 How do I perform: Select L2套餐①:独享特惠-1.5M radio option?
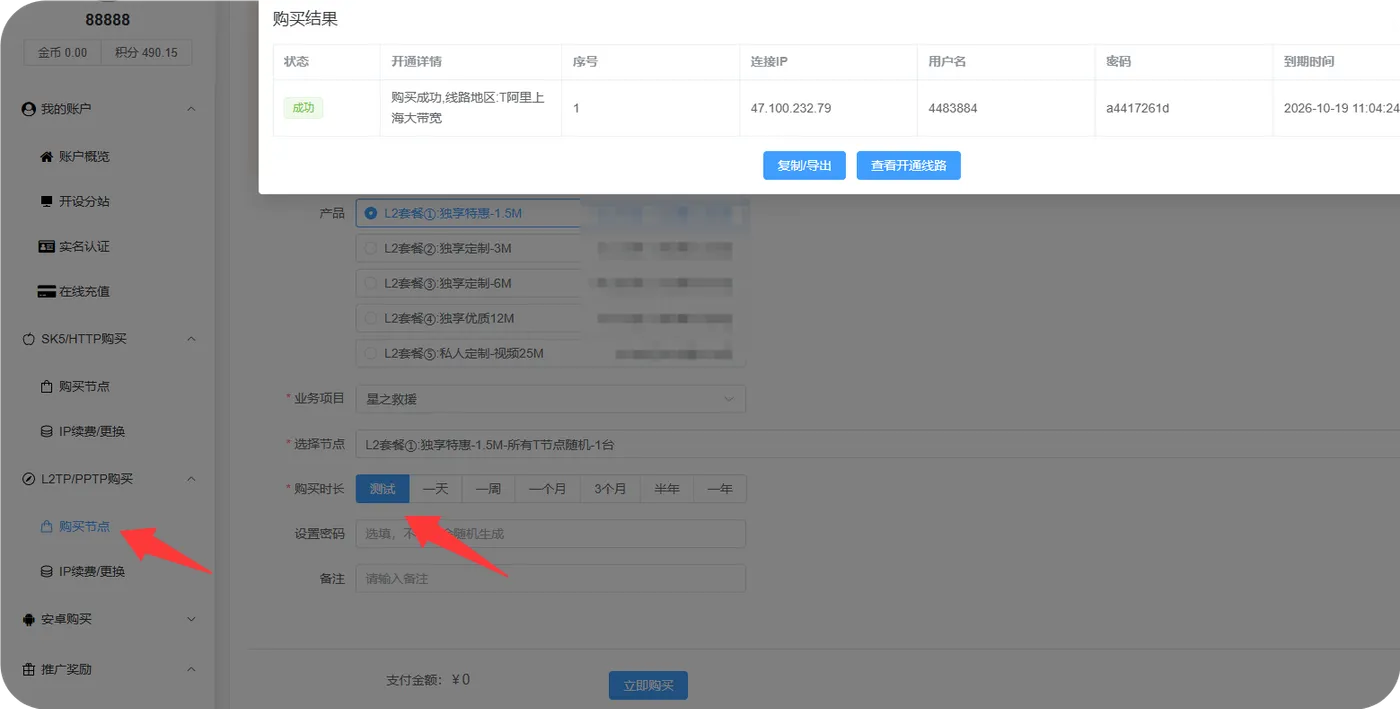(371, 213)
